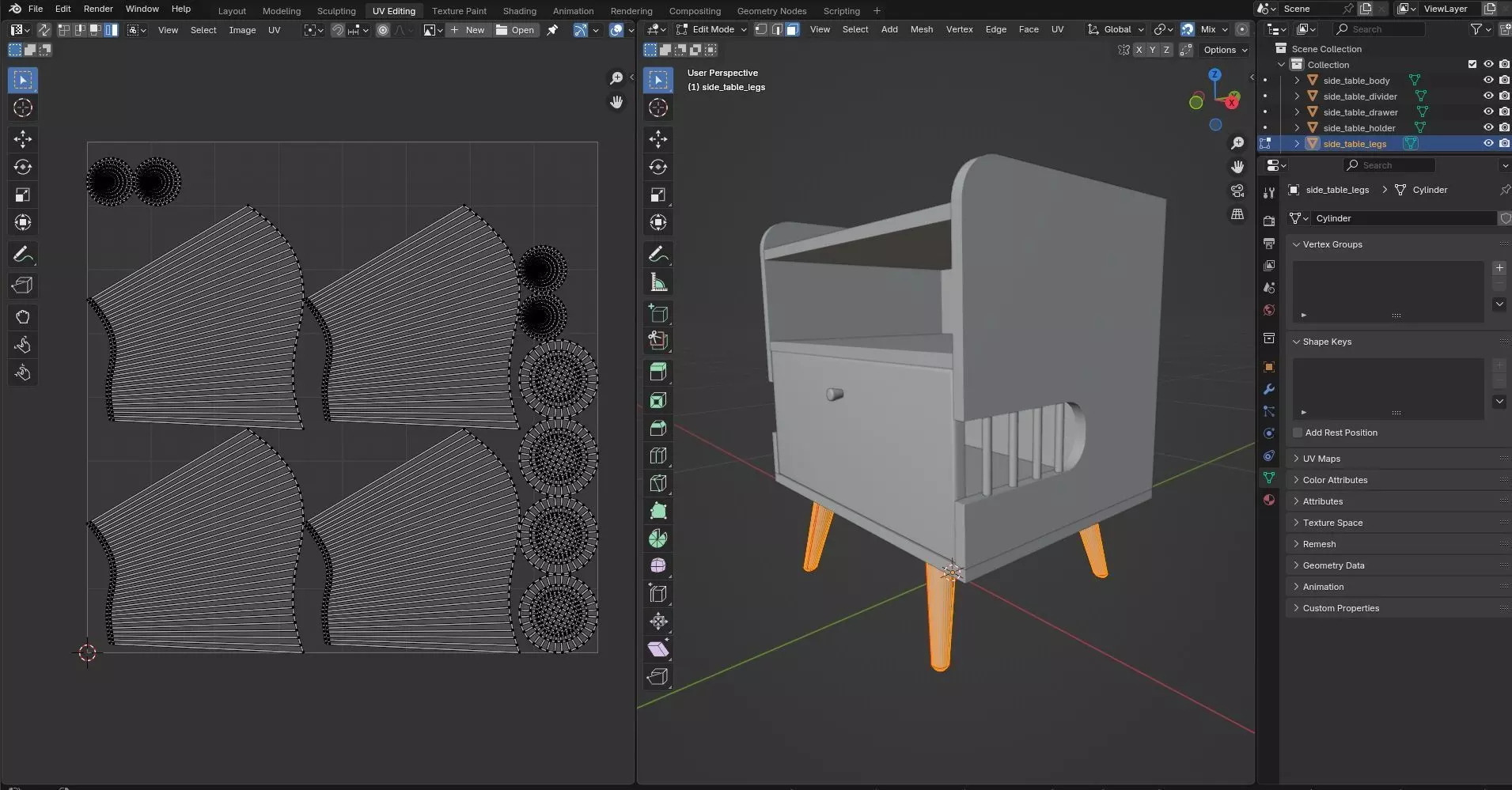Select the Smooth vertices tool
This screenshot has height=790, width=1512.
(x=658, y=566)
